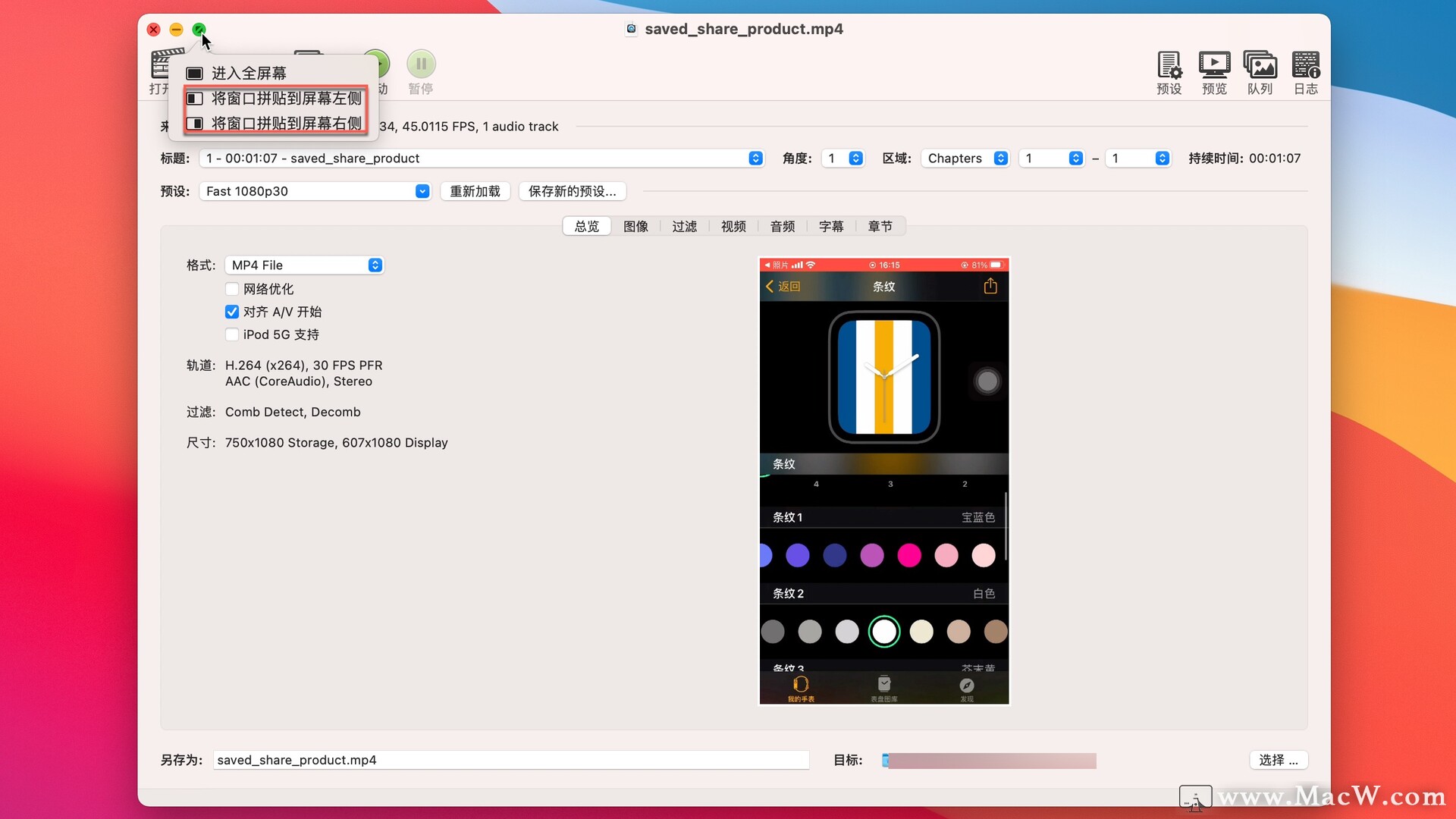Tap the Discover compass icon in preview
1456x819 pixels.
(x=967, y=685)
